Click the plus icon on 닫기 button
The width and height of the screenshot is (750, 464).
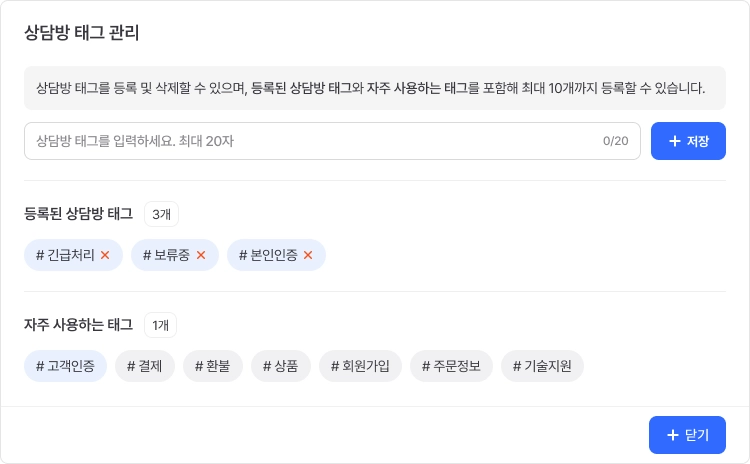click(x=672, y=435)
